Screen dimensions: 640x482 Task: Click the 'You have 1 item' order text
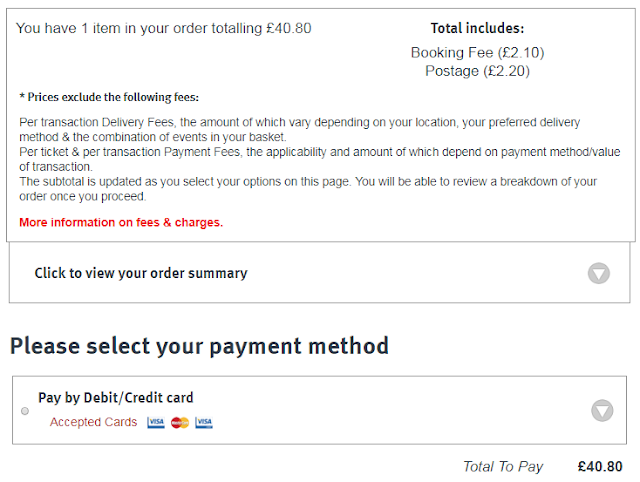point(163,28)
